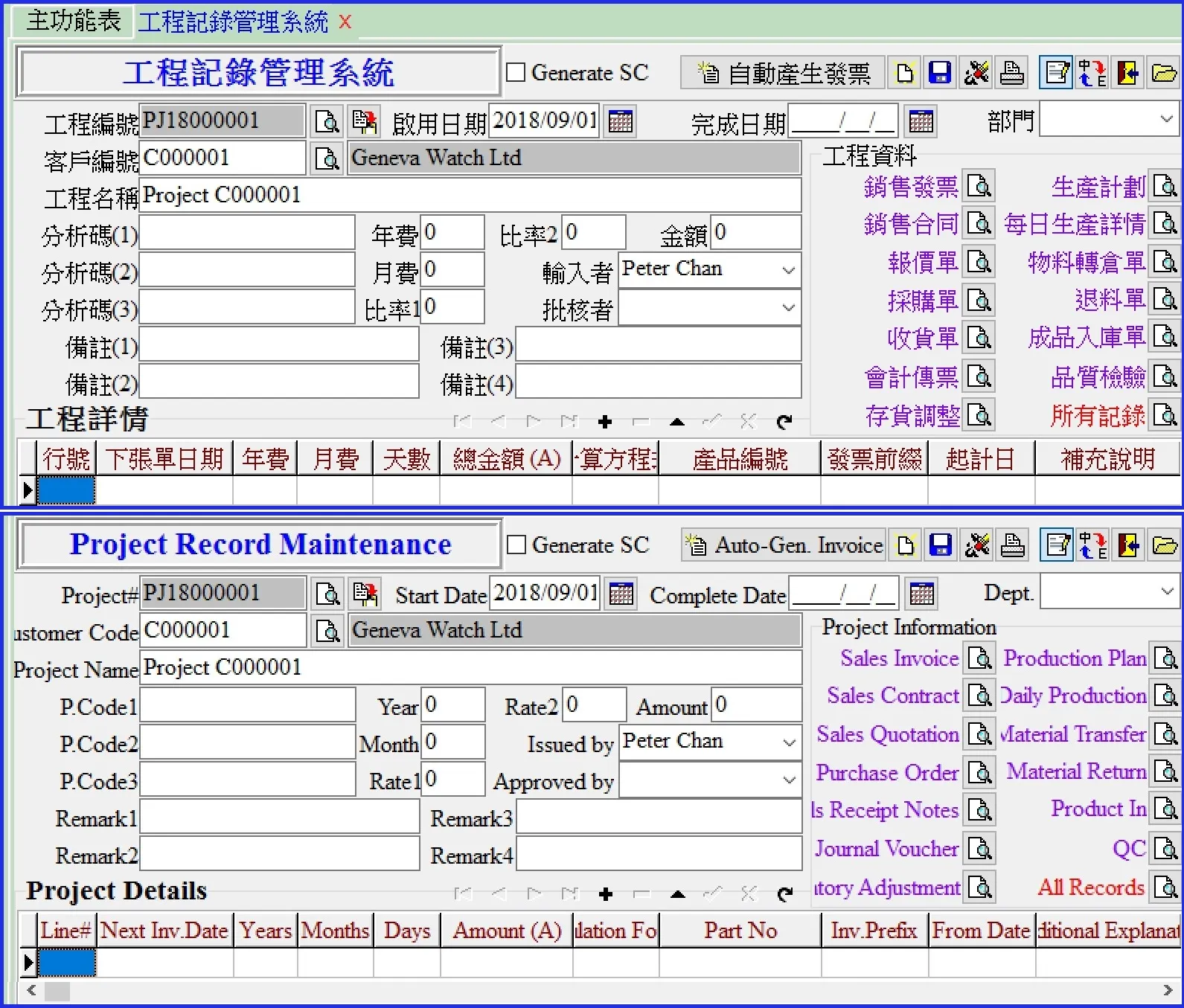
Task: Expand the 部門 dropdown
Action: [x=1165, y=119]
